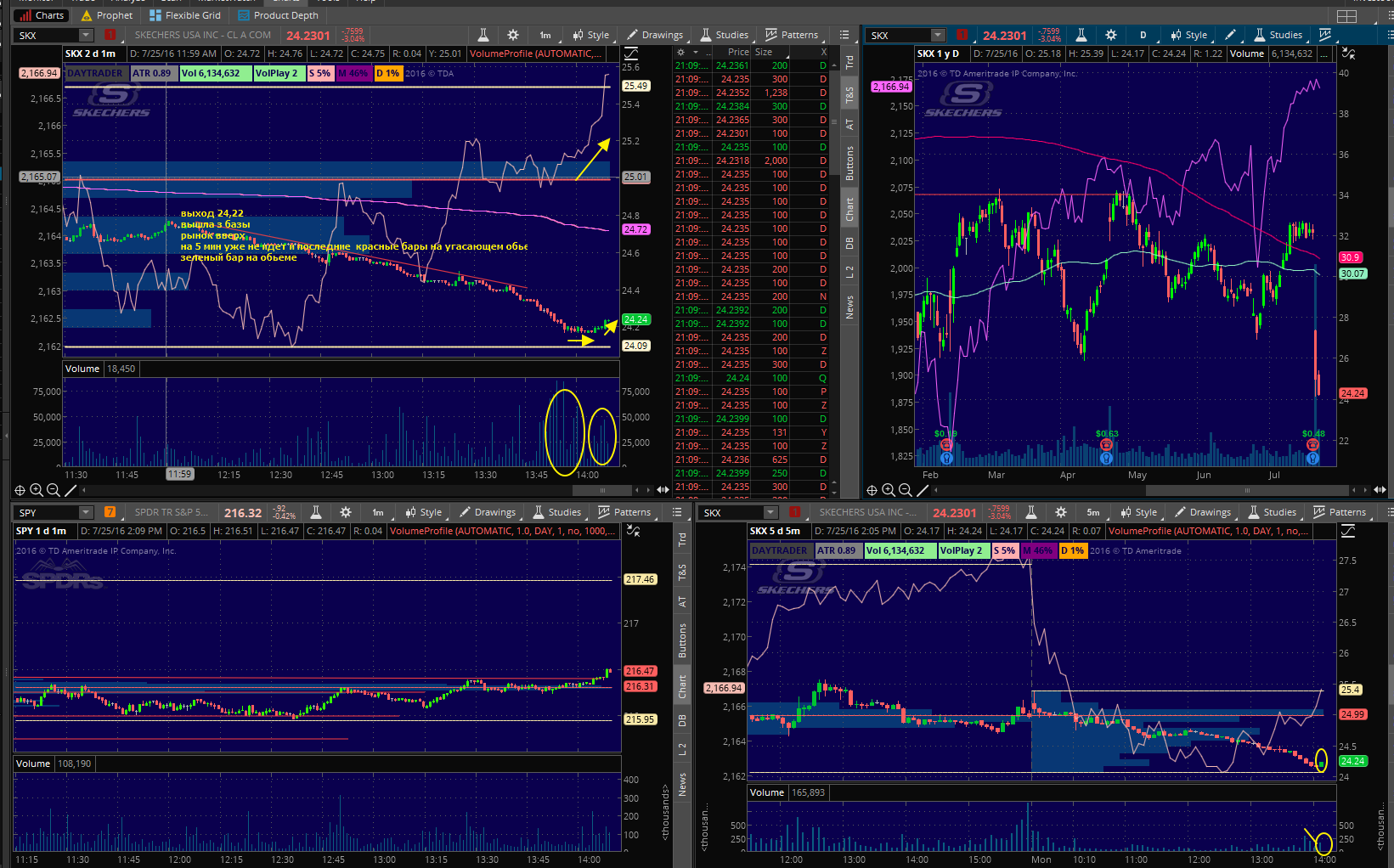
Task: Open the Product Depth tab
Action: 278,15
